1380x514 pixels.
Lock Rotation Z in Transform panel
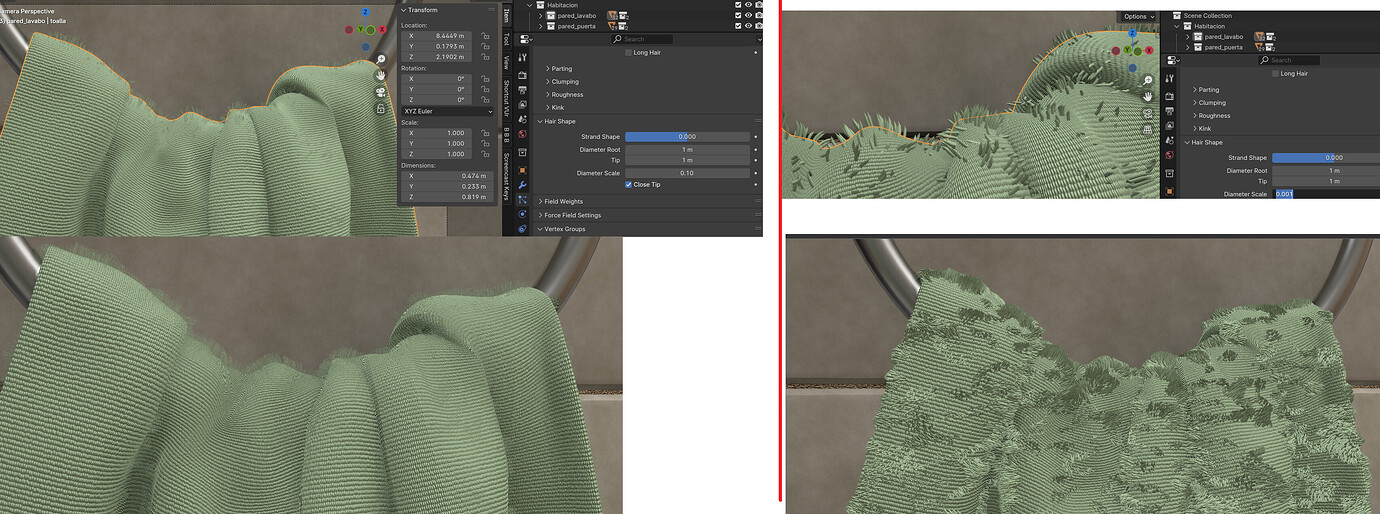tap(484, 99)
